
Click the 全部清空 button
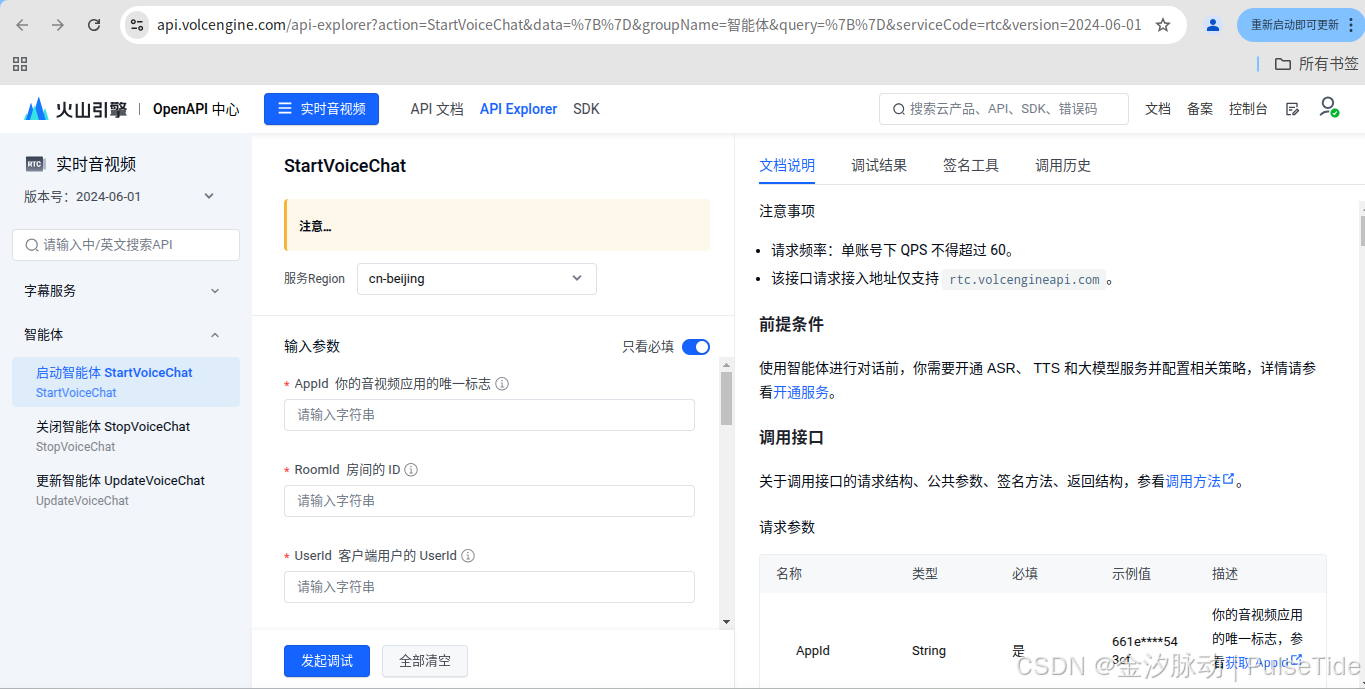[425, 661]
